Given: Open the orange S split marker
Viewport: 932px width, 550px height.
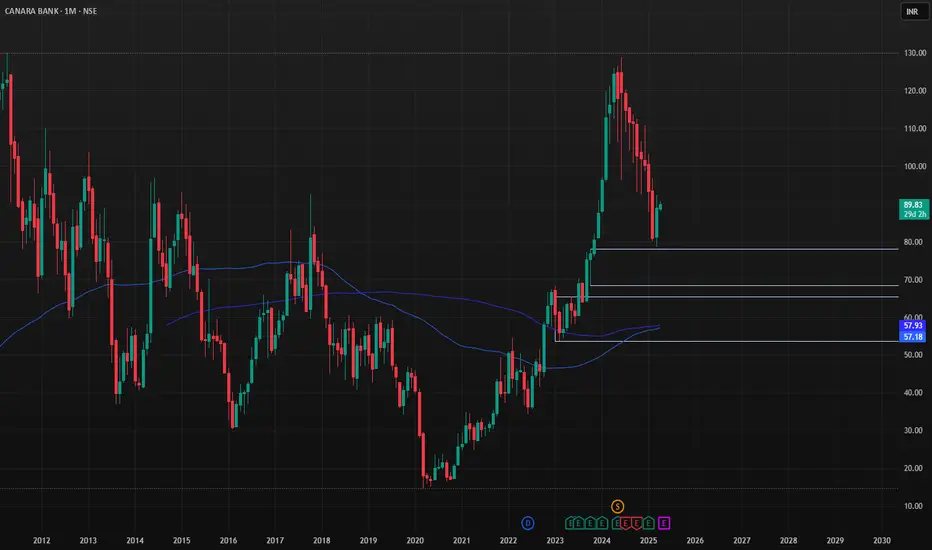Looking at the screenshot, I should pos(618,507).
